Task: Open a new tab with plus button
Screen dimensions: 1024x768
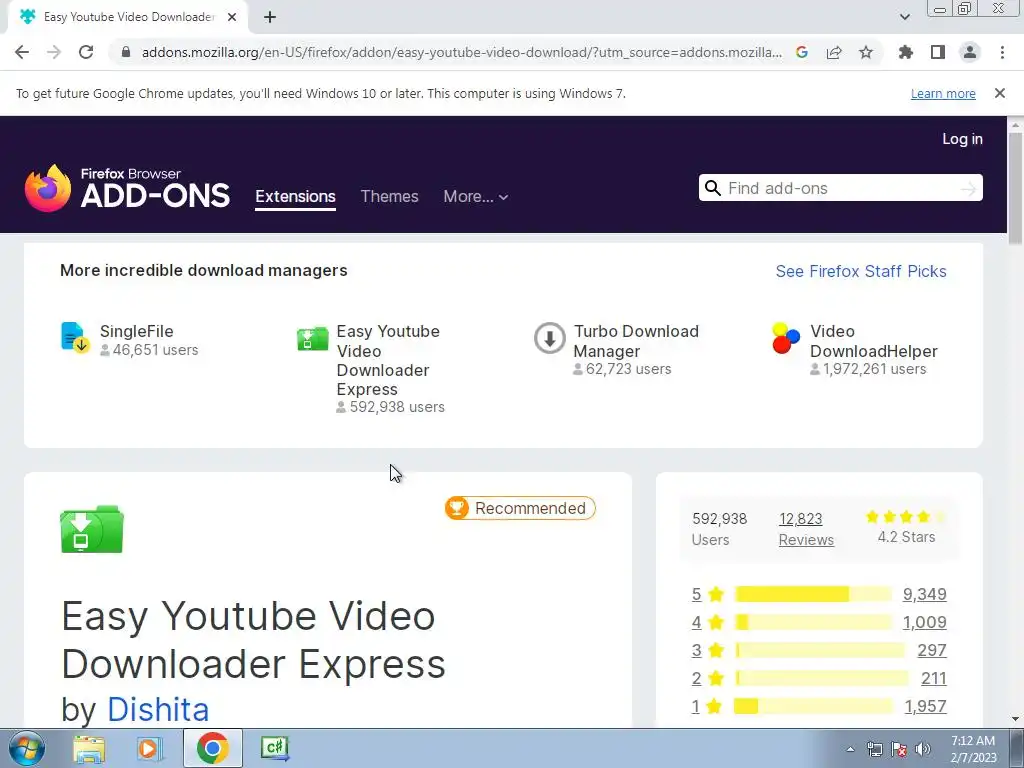Action: tap(270, 17)
